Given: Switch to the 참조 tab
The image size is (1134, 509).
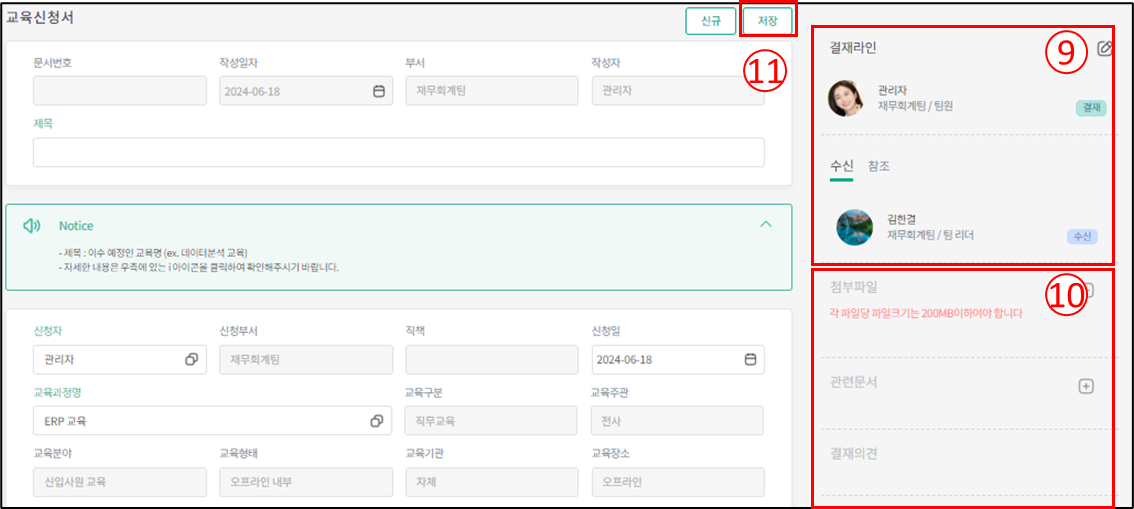Looking at the screenshot, I should point(879,166).
